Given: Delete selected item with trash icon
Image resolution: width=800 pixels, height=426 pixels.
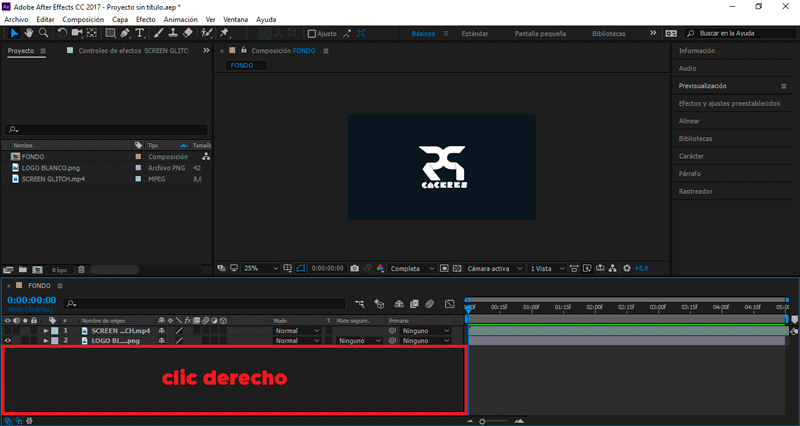Looking at the screenshot, I should (x=81, y=269).
